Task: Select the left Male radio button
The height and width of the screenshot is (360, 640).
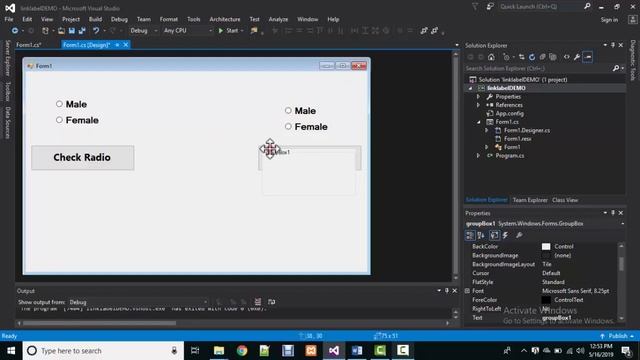Action: click(x=59, y=104)
